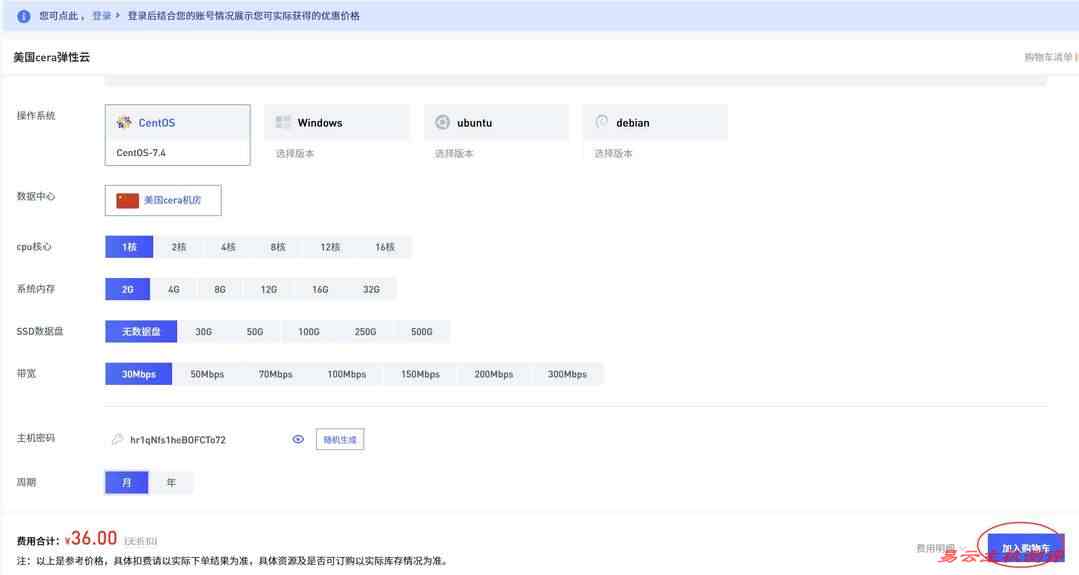Select 8核 CPU option

(x=278, y=247)
